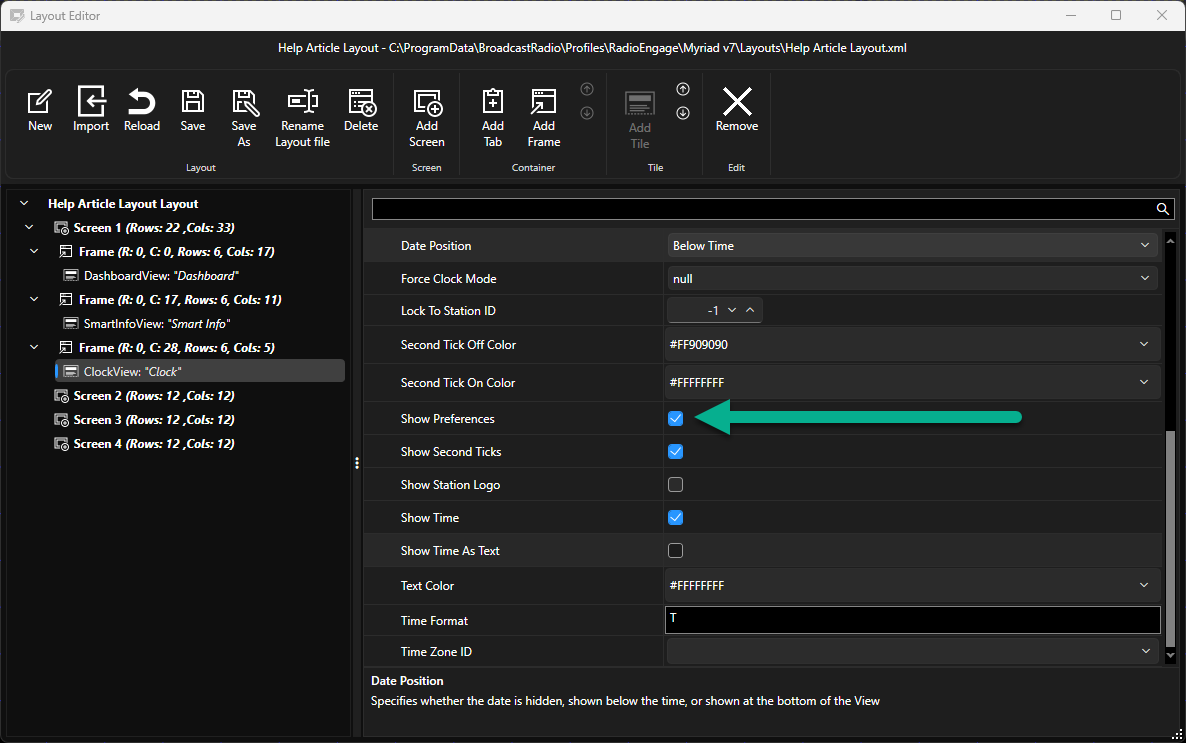This screenshot has height=743, width=1186.
Task: Click the Time Format text field
Action: pos(912,620)
